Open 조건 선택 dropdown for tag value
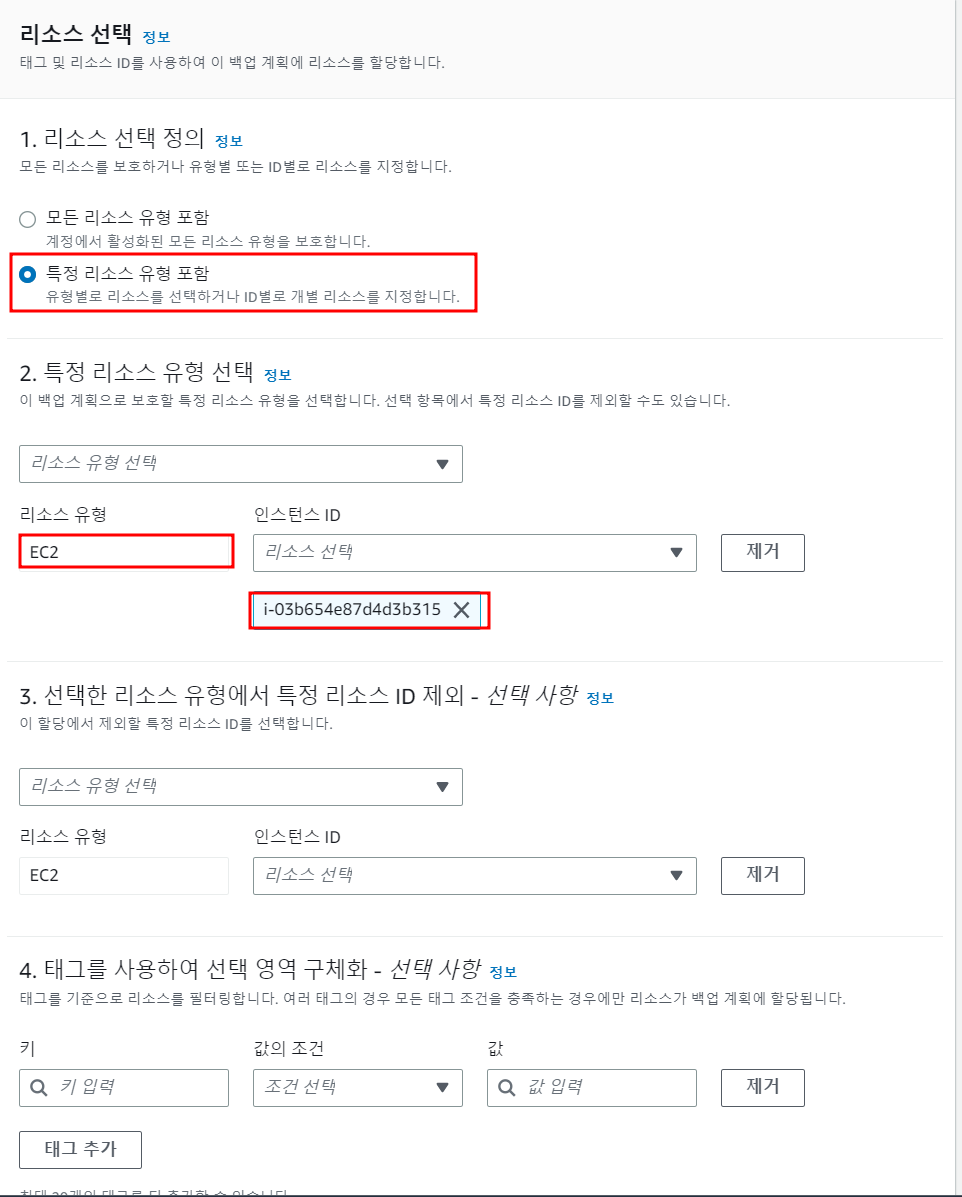 [358, 1088]
